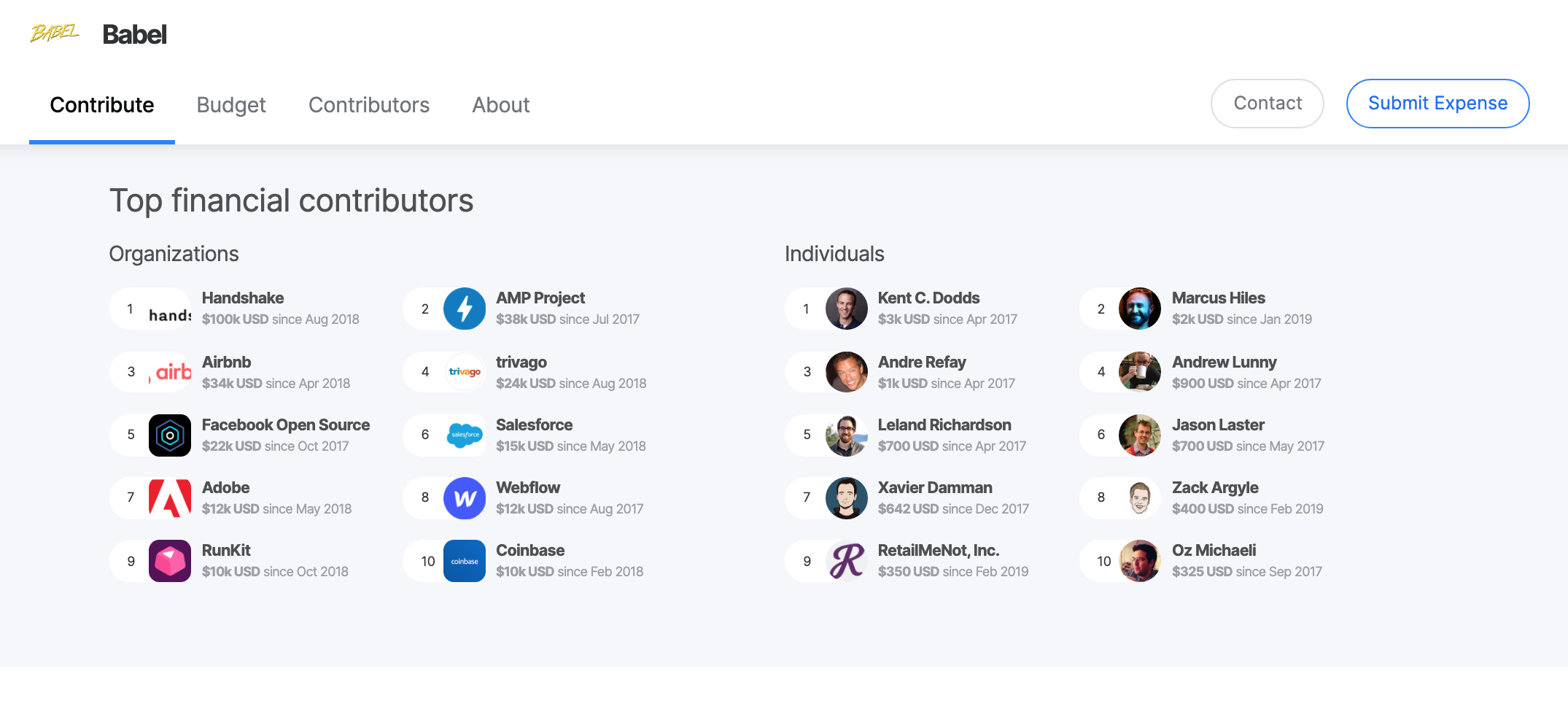The height and width of the screenshot is (709, 1568).
Task: Click the trivago name link
Action: (x=521, y=362)
